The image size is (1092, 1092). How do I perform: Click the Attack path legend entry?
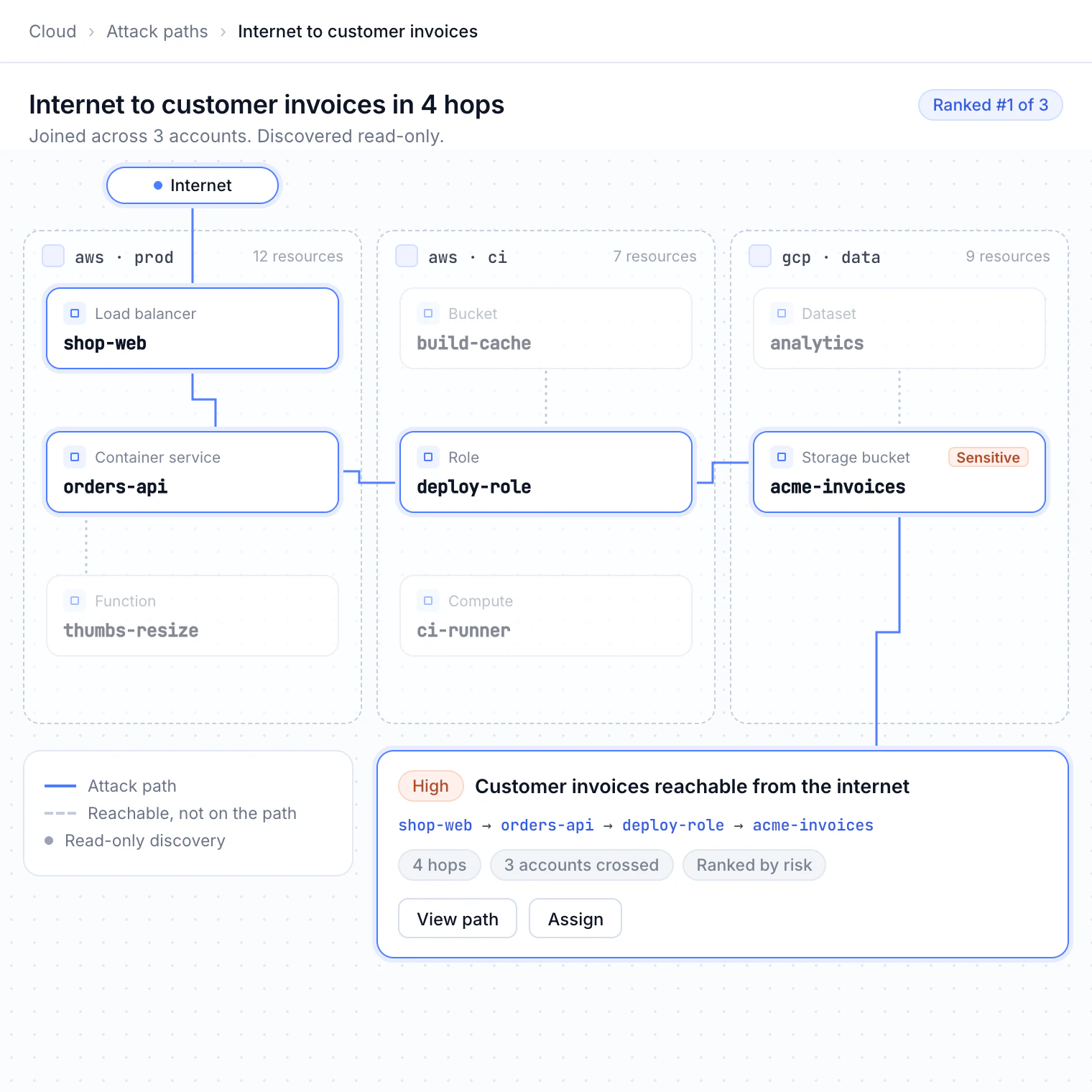(111, 786)
